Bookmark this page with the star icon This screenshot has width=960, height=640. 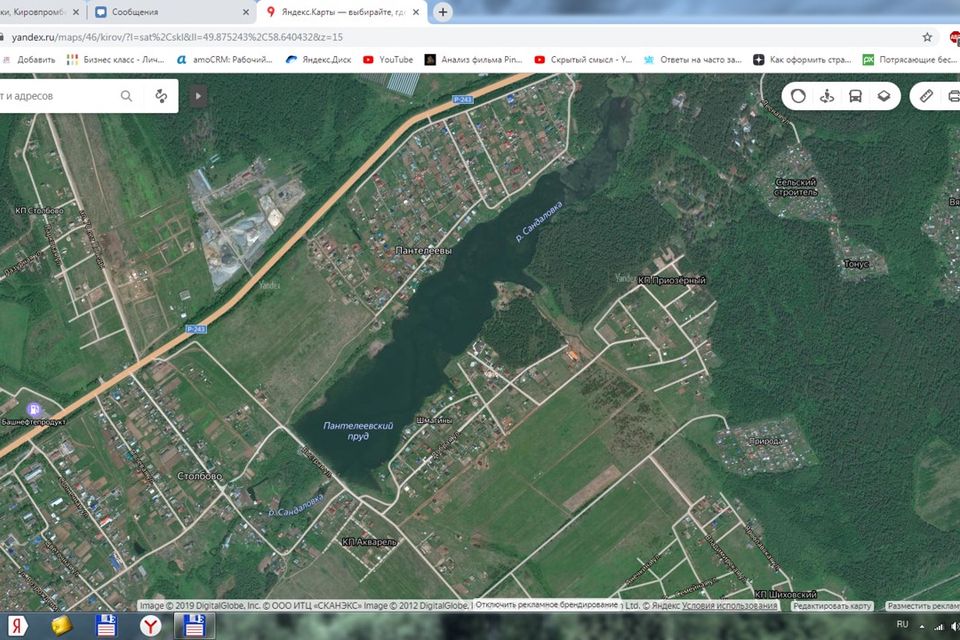[x=927, y=37]
